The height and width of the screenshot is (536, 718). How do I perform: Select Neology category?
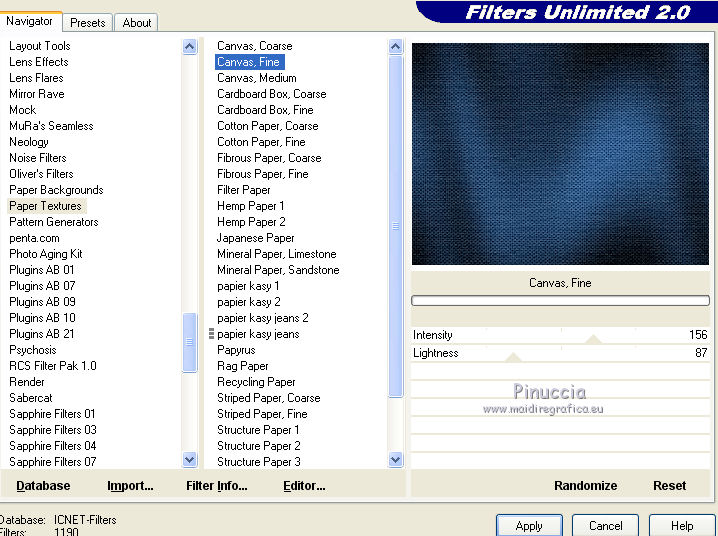28,142
